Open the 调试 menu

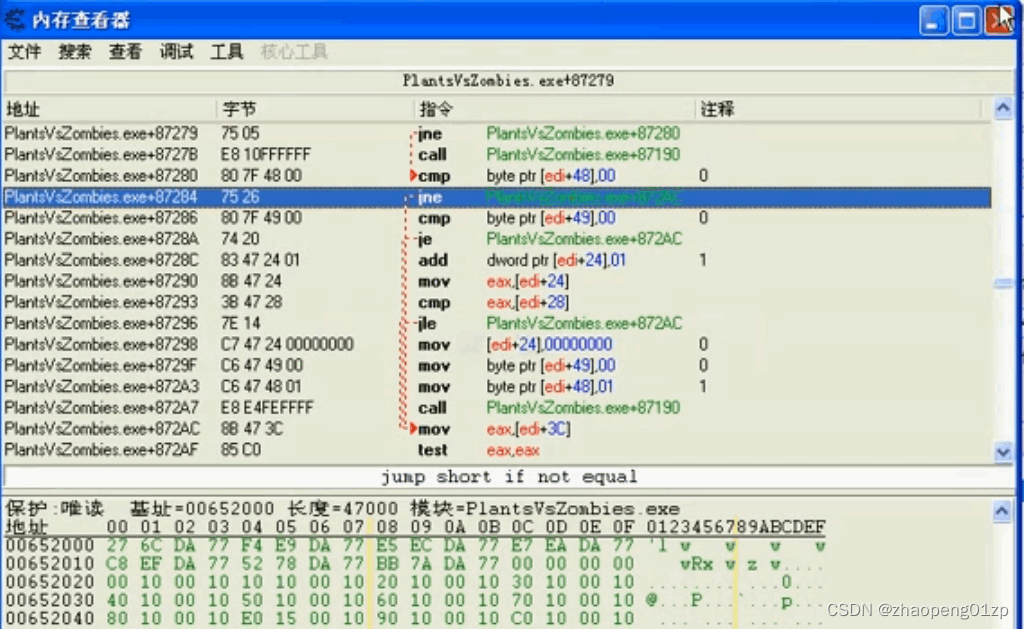(x=176, y=52)
